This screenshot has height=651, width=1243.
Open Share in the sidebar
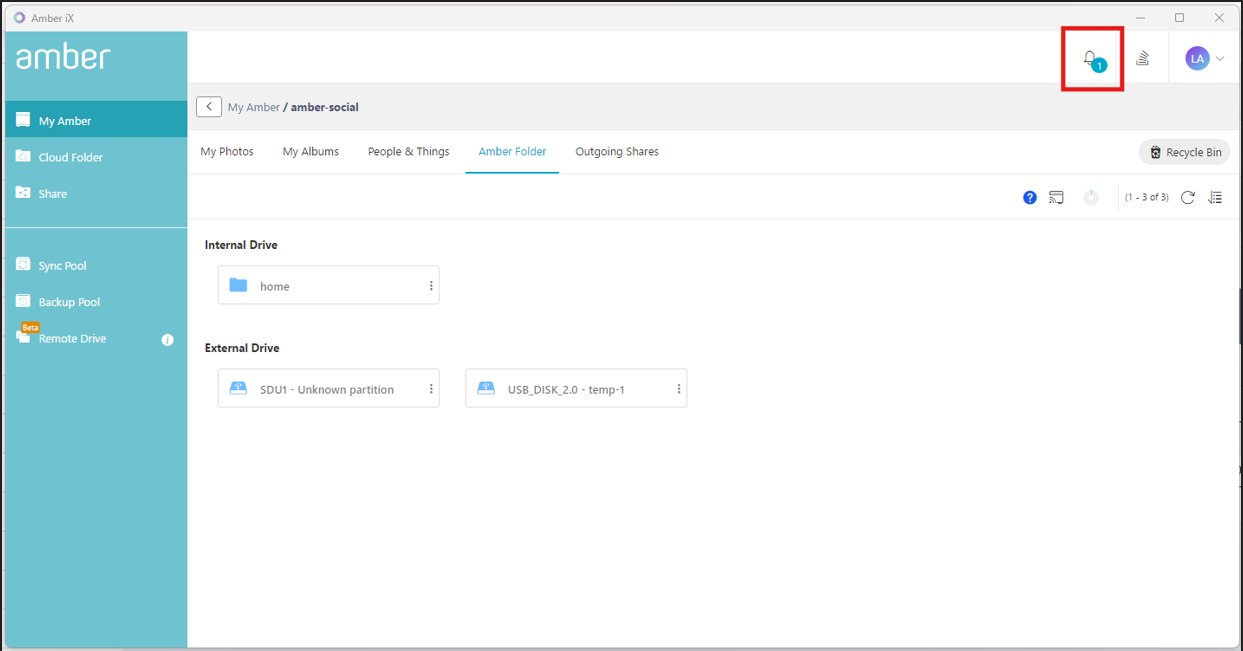96,193
